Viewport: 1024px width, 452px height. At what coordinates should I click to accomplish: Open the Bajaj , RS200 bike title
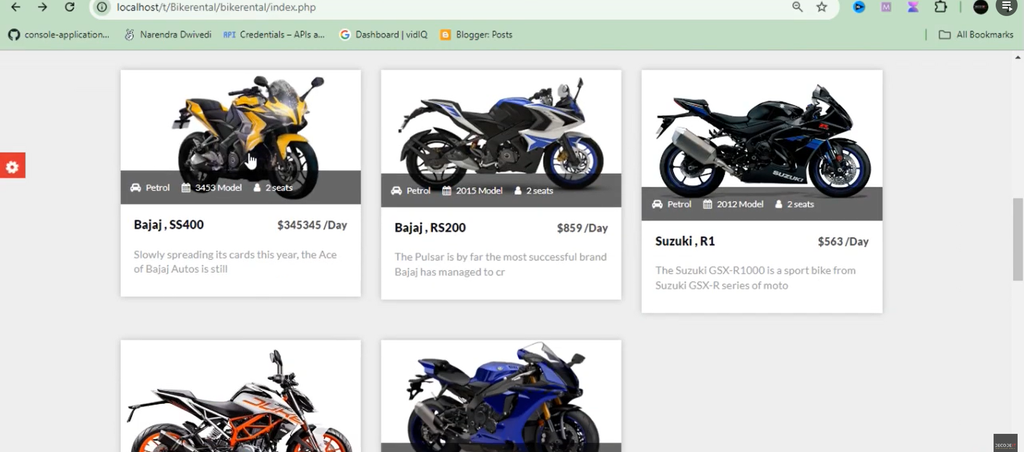pyautogui.click(x=430, y=228)
